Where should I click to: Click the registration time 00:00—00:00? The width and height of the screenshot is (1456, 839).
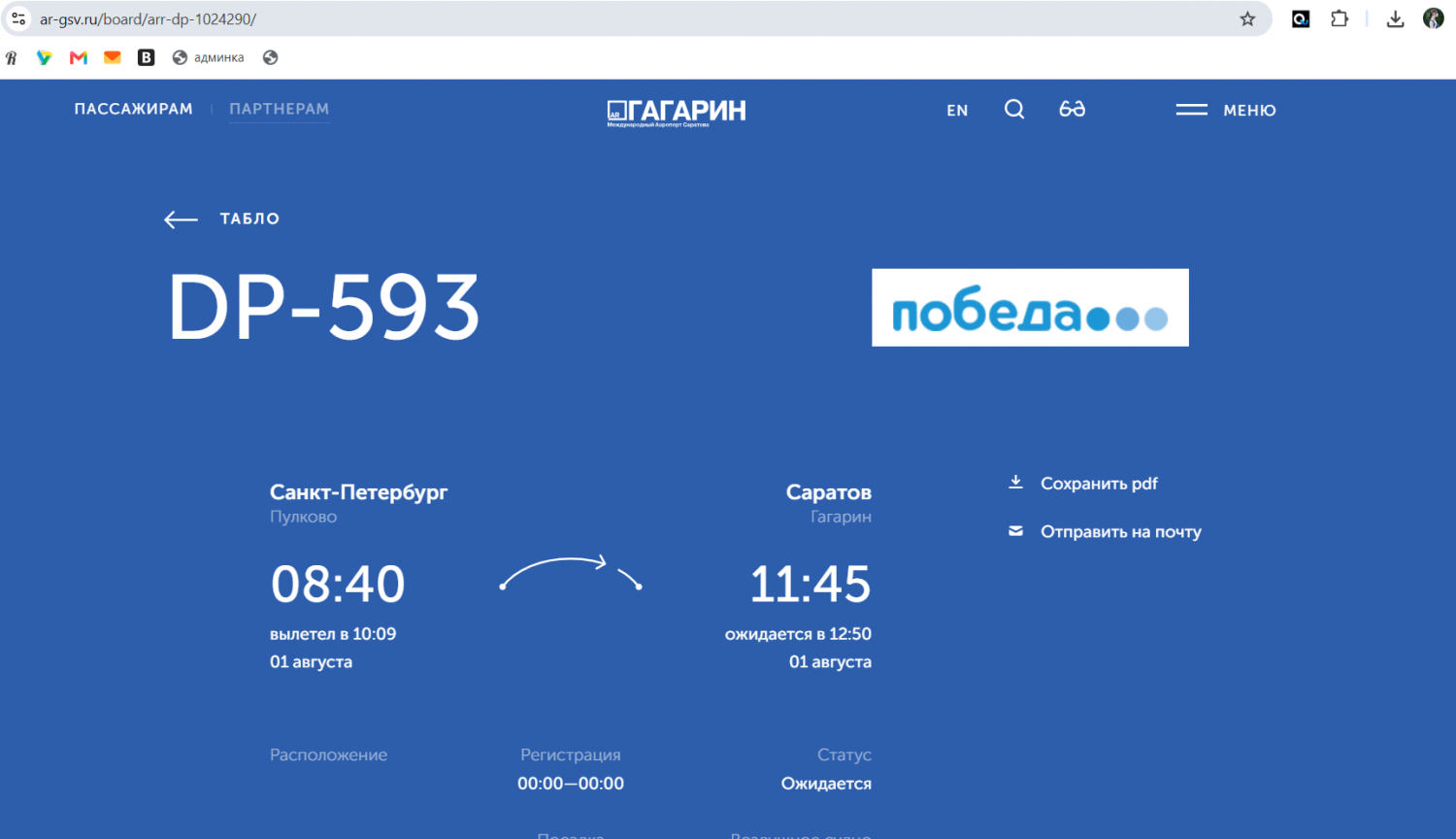(571, 784)
